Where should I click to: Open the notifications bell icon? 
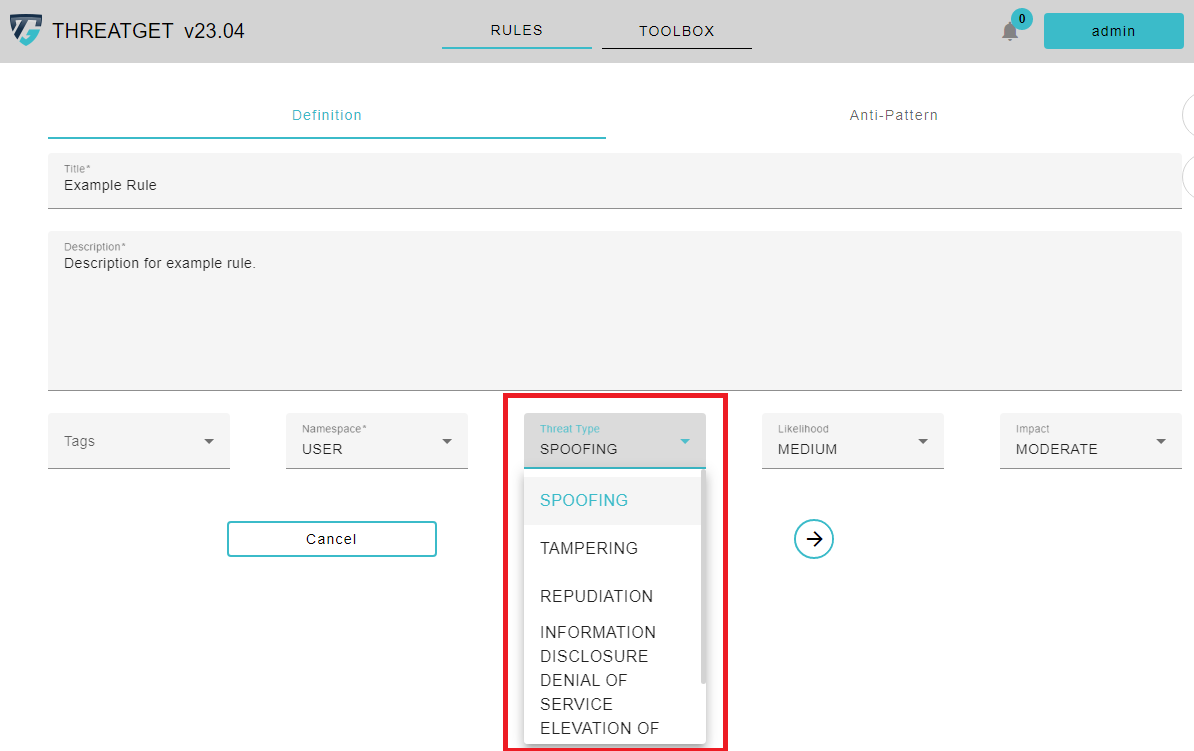(1010, 32)
